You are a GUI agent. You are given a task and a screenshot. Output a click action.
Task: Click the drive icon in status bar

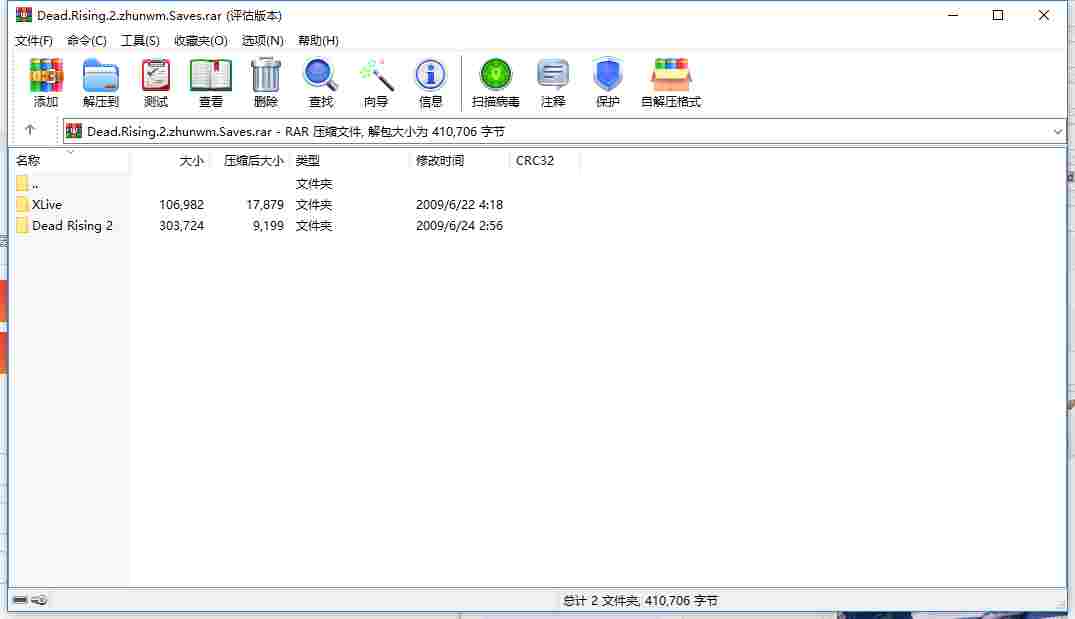coord(20,600)
